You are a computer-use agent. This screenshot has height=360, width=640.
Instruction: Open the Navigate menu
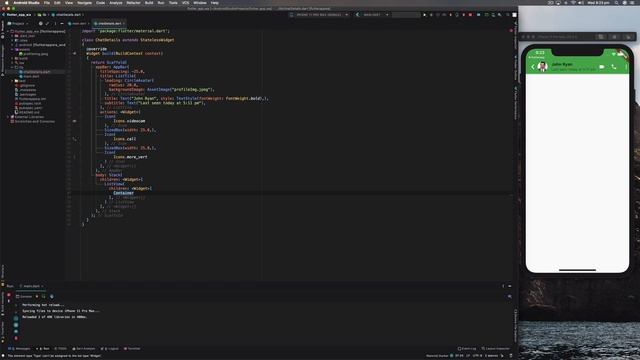84,2
